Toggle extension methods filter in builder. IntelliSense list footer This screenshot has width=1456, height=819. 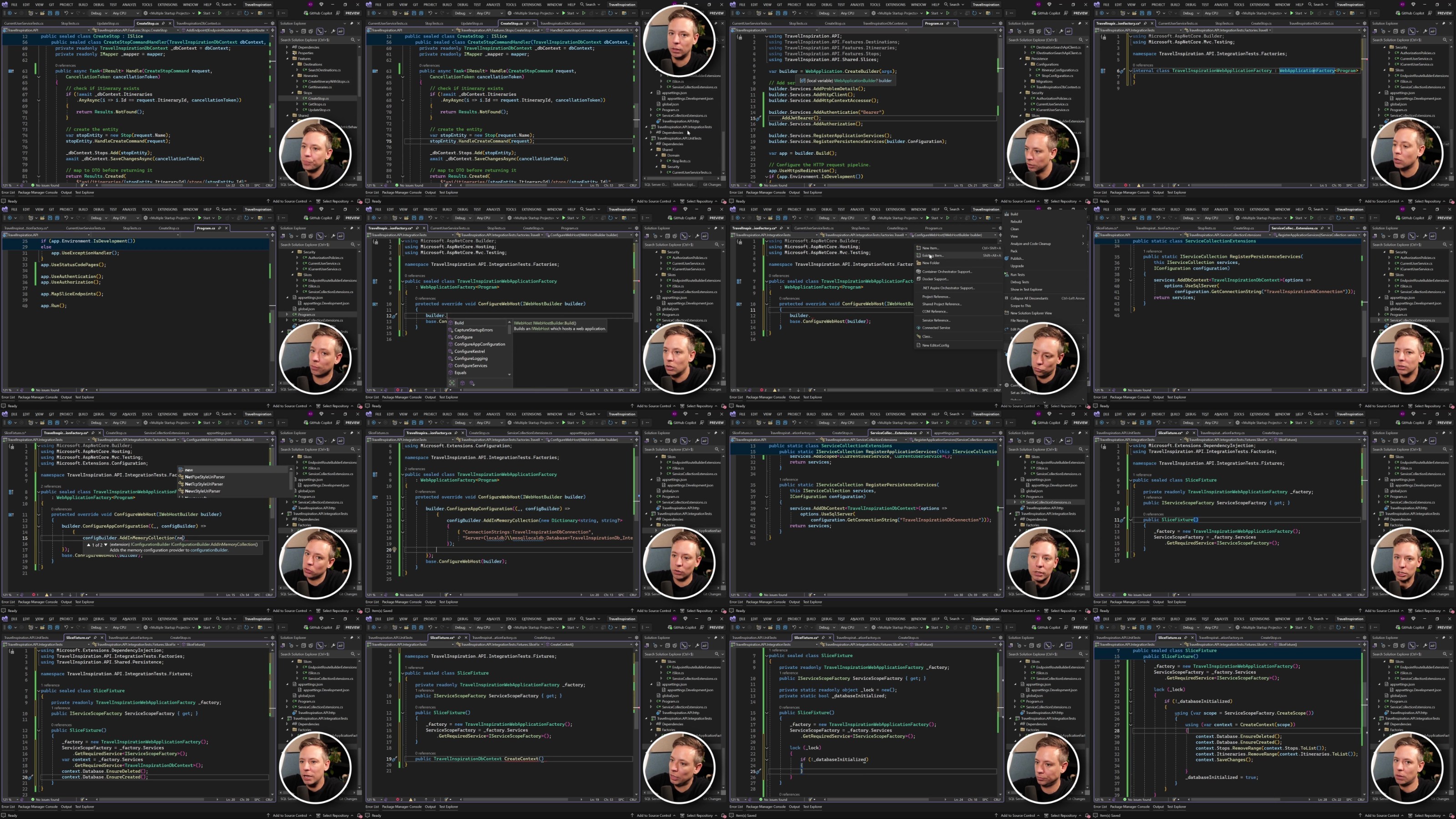click(x=473, y=383)
